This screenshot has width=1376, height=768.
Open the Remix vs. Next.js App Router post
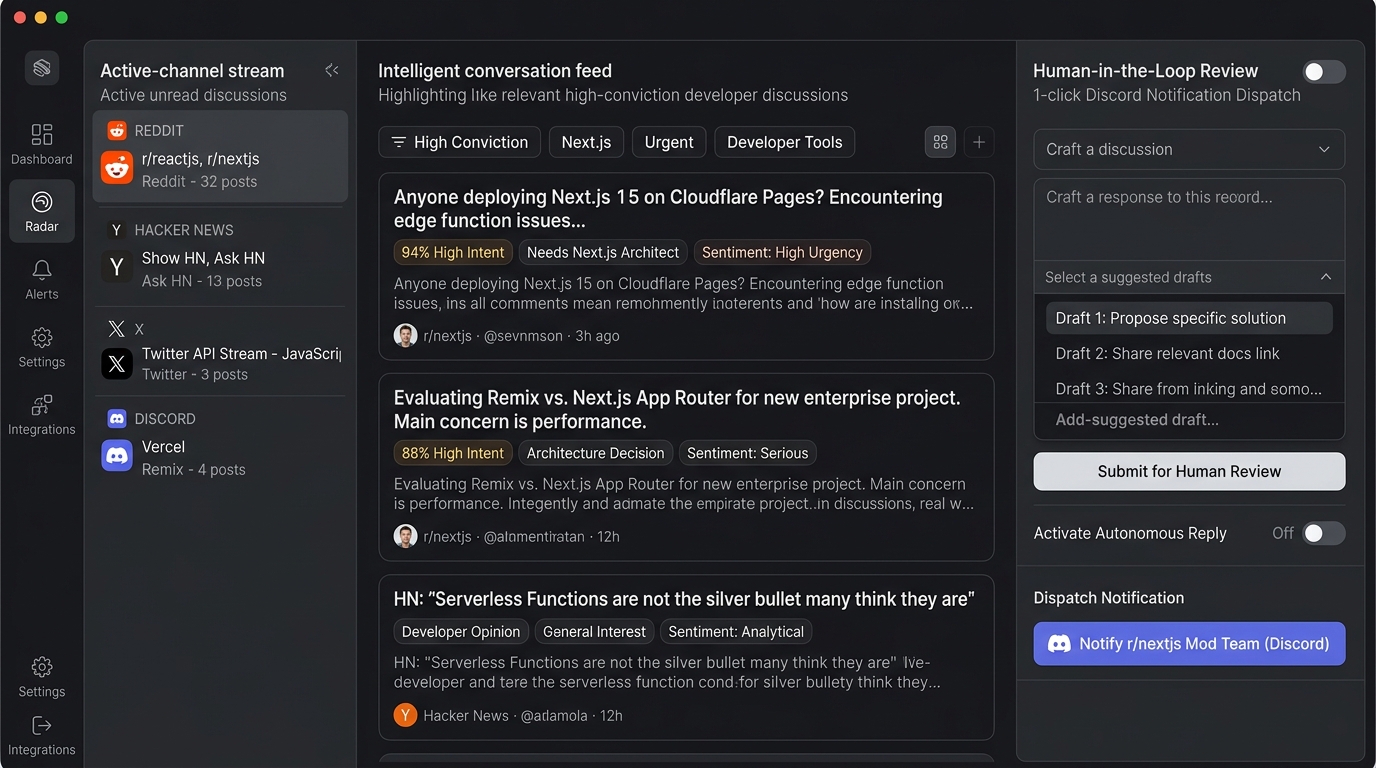point(686,467)
